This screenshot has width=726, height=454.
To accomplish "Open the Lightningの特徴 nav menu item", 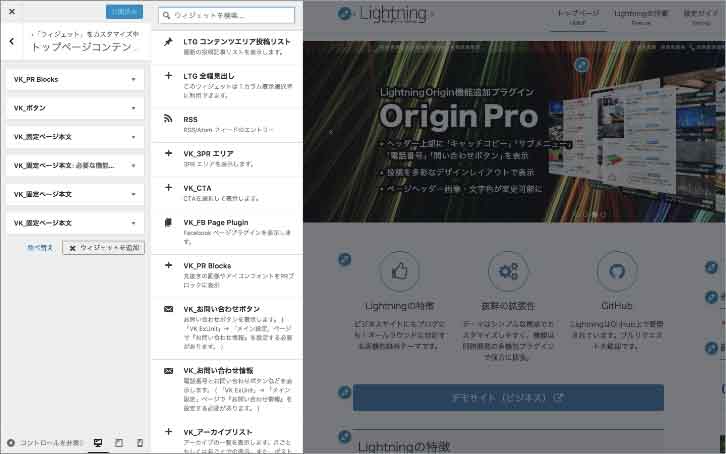I will pos(641,16).
